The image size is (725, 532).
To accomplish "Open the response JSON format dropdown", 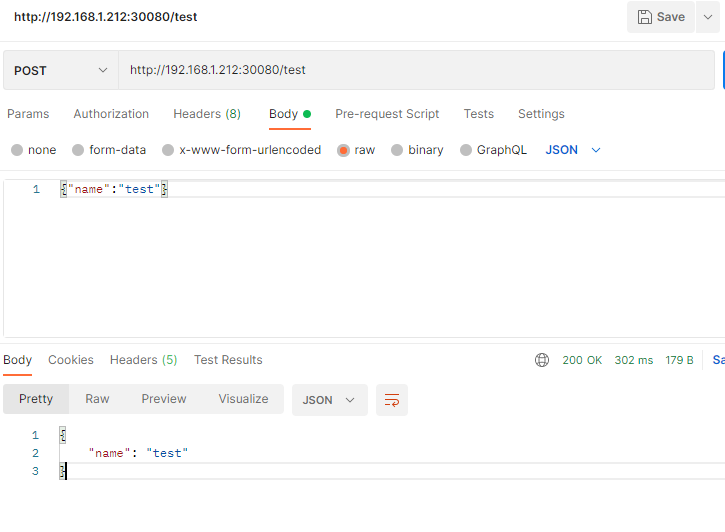I will (x=329, y=400).
